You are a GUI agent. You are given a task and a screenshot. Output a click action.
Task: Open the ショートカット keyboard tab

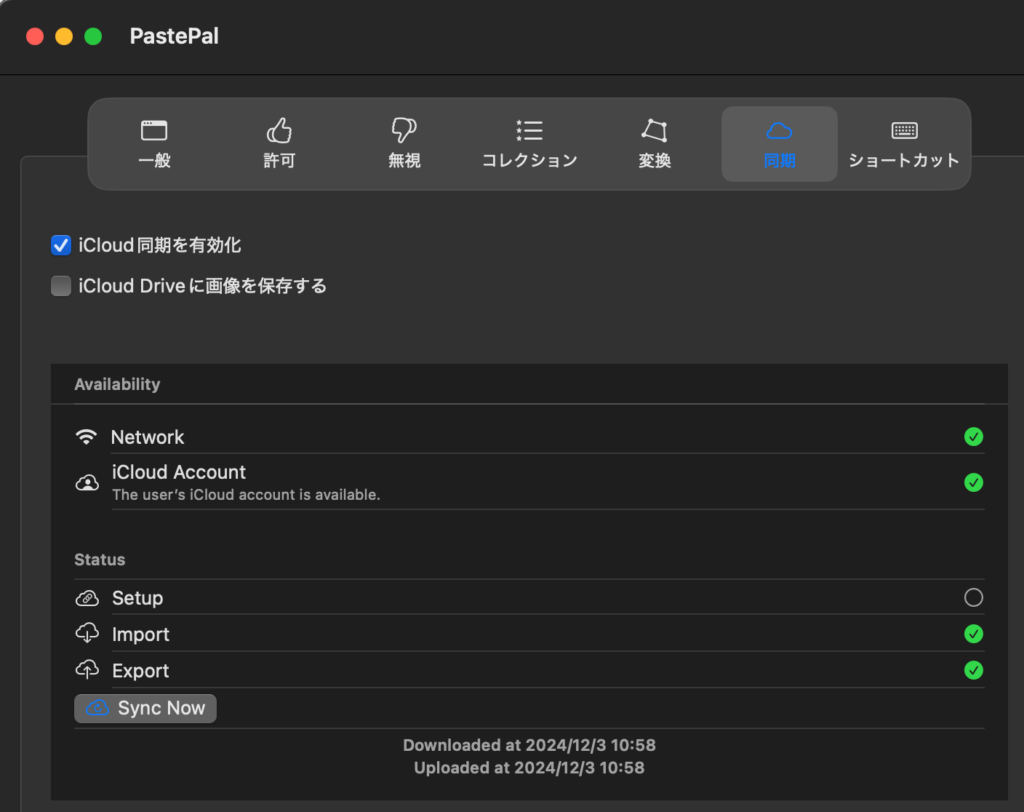point(904,144)
